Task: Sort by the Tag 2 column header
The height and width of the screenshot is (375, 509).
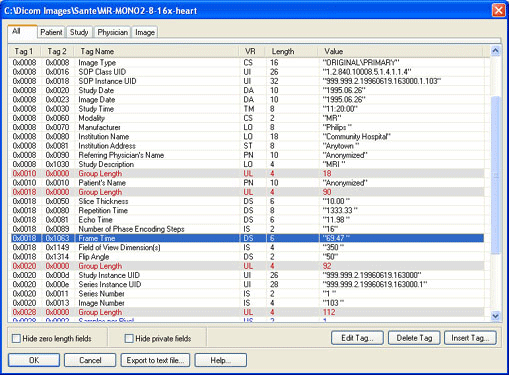Action: pyautogui.click(x=57, y=51)
